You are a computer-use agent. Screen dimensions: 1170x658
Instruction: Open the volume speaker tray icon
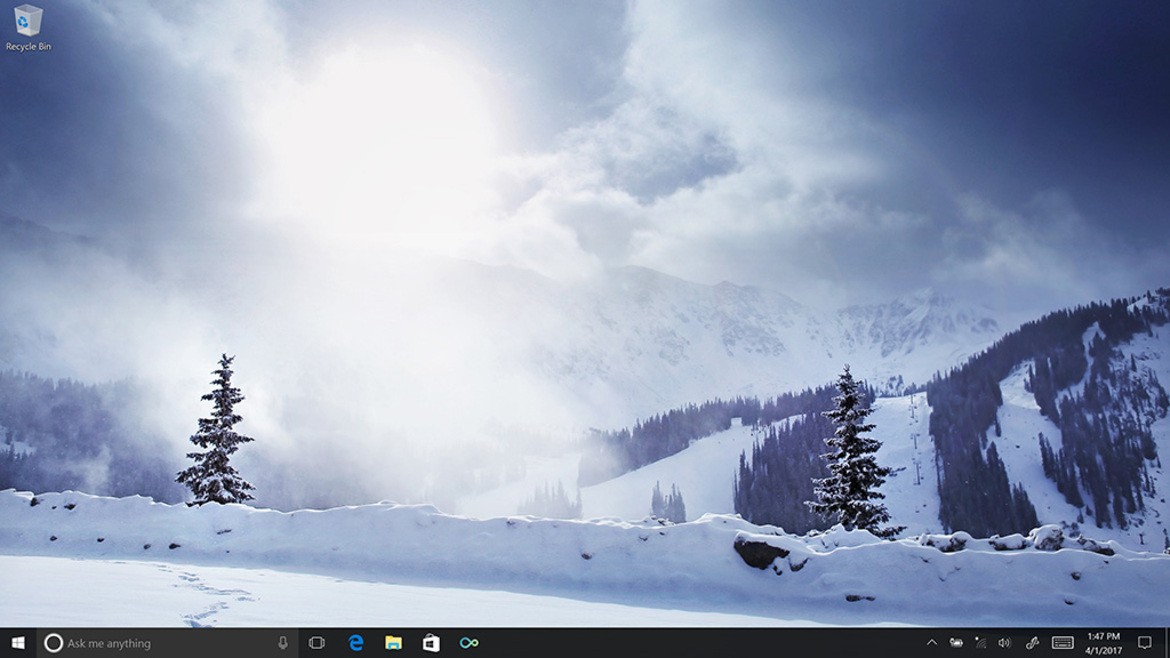click(1004, 642)
